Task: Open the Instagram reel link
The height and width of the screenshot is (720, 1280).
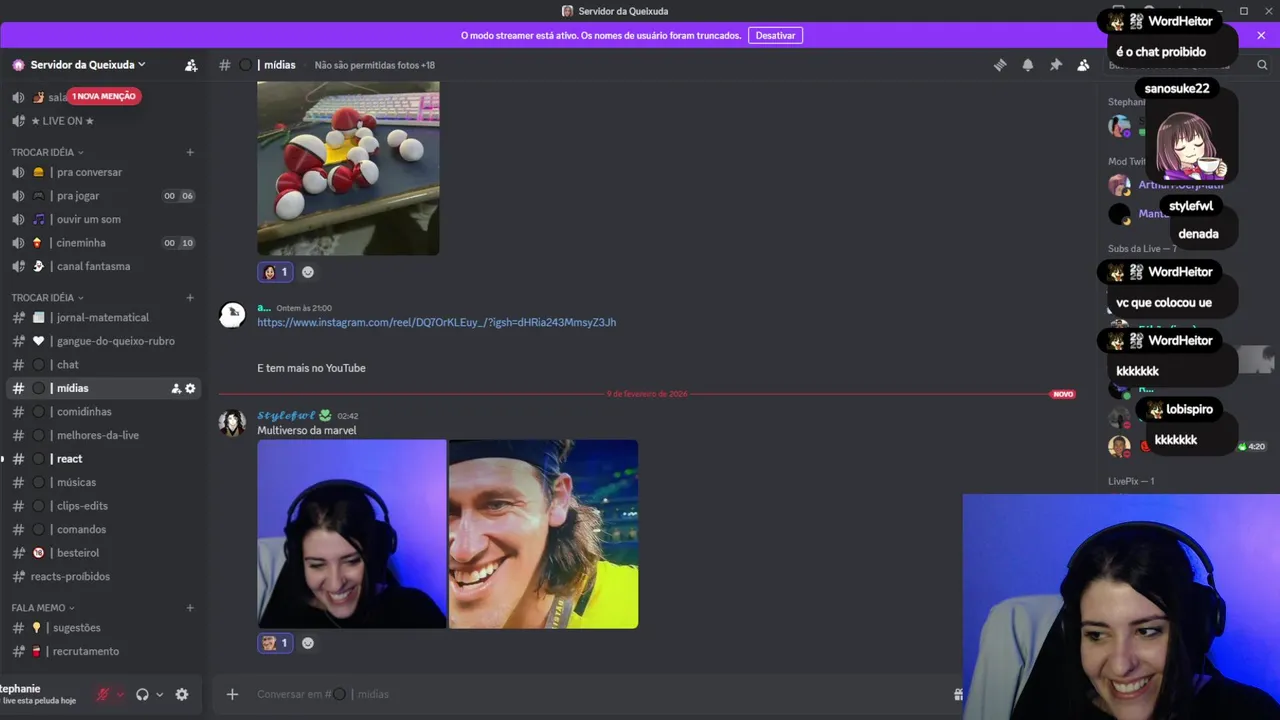Action: coord(436,322)
